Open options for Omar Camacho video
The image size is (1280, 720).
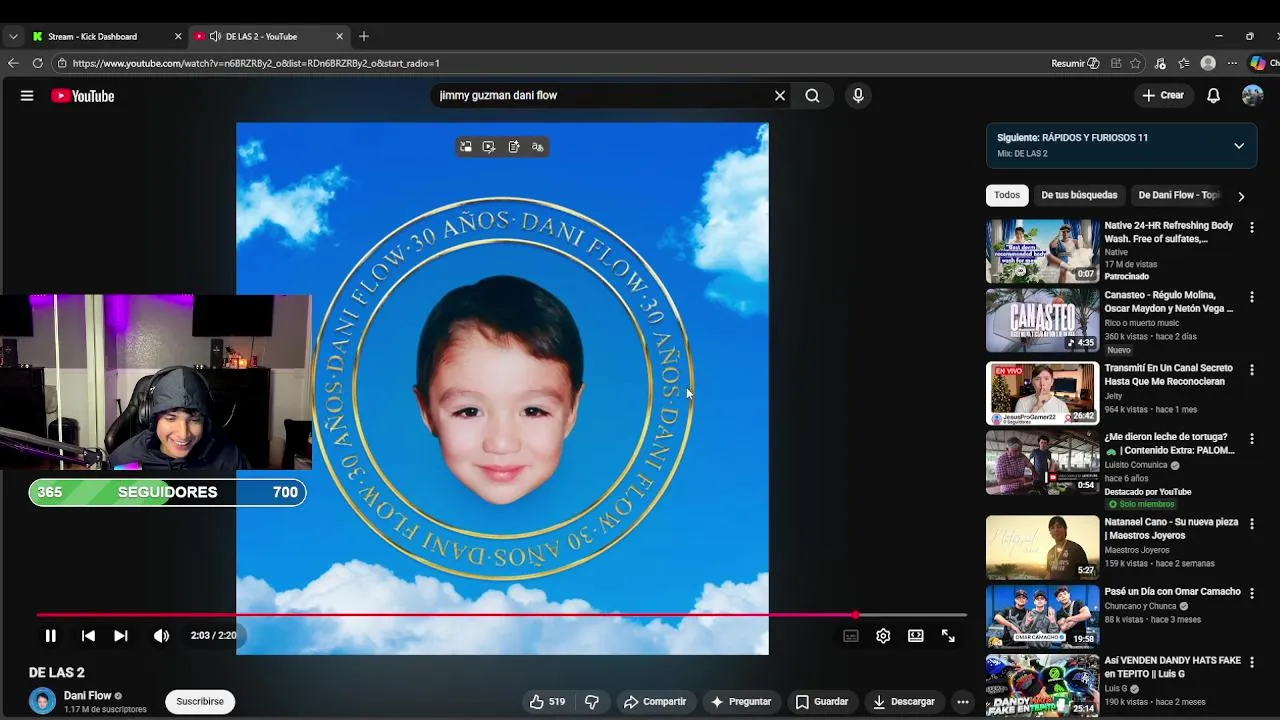[x=1251, y=593]
